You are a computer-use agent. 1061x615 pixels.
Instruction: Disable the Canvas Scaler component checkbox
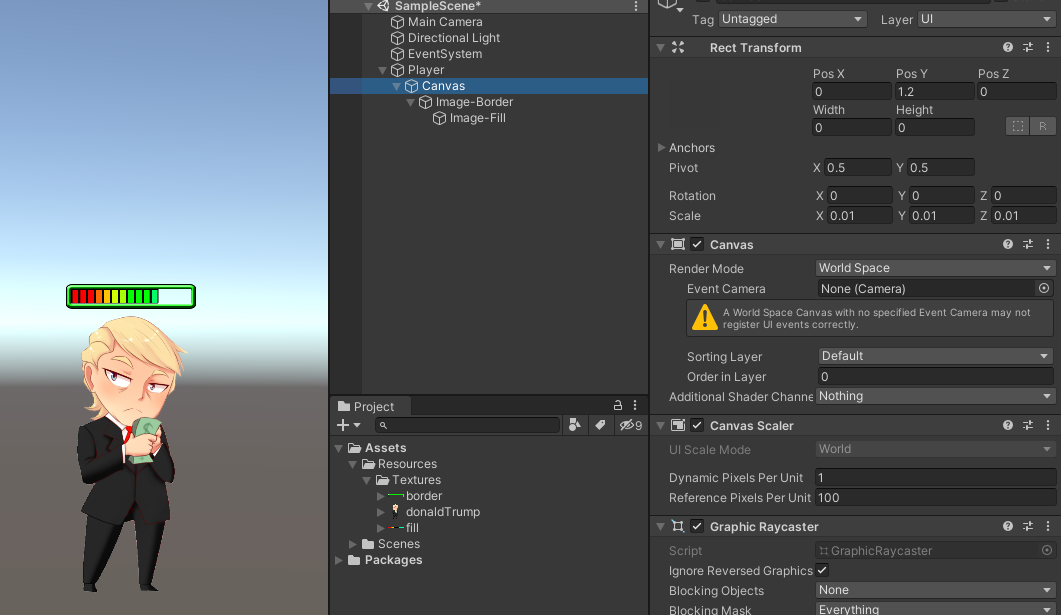tap(697, 425)
